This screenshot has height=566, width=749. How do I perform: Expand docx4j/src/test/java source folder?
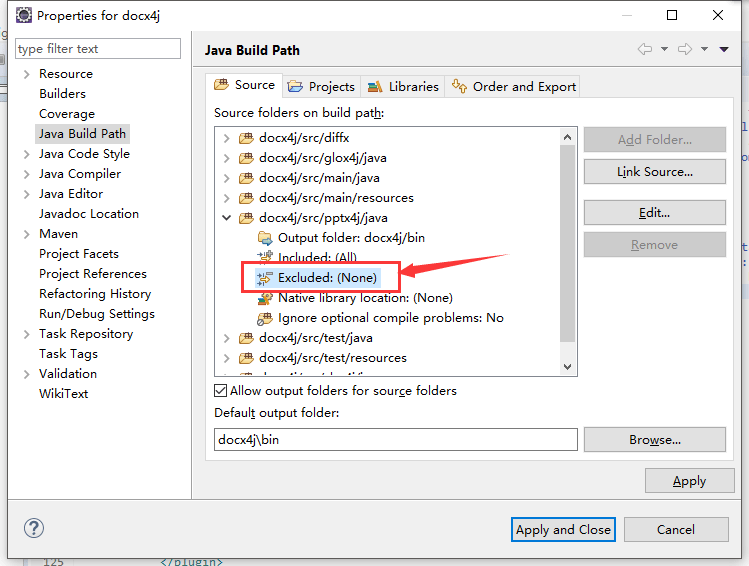click(227, 339)
